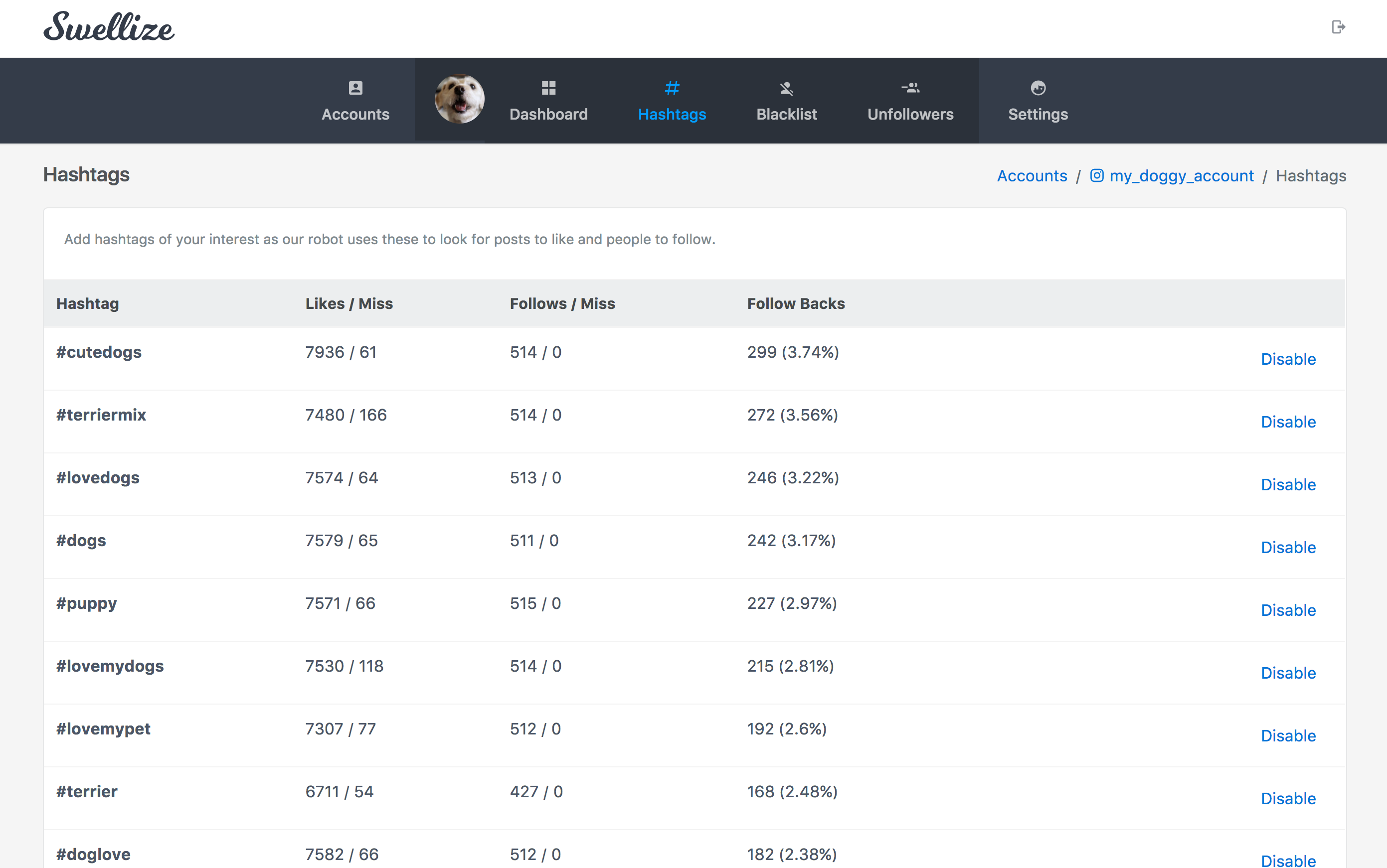Click the Follow Backs column header

[x=795, y=303]
